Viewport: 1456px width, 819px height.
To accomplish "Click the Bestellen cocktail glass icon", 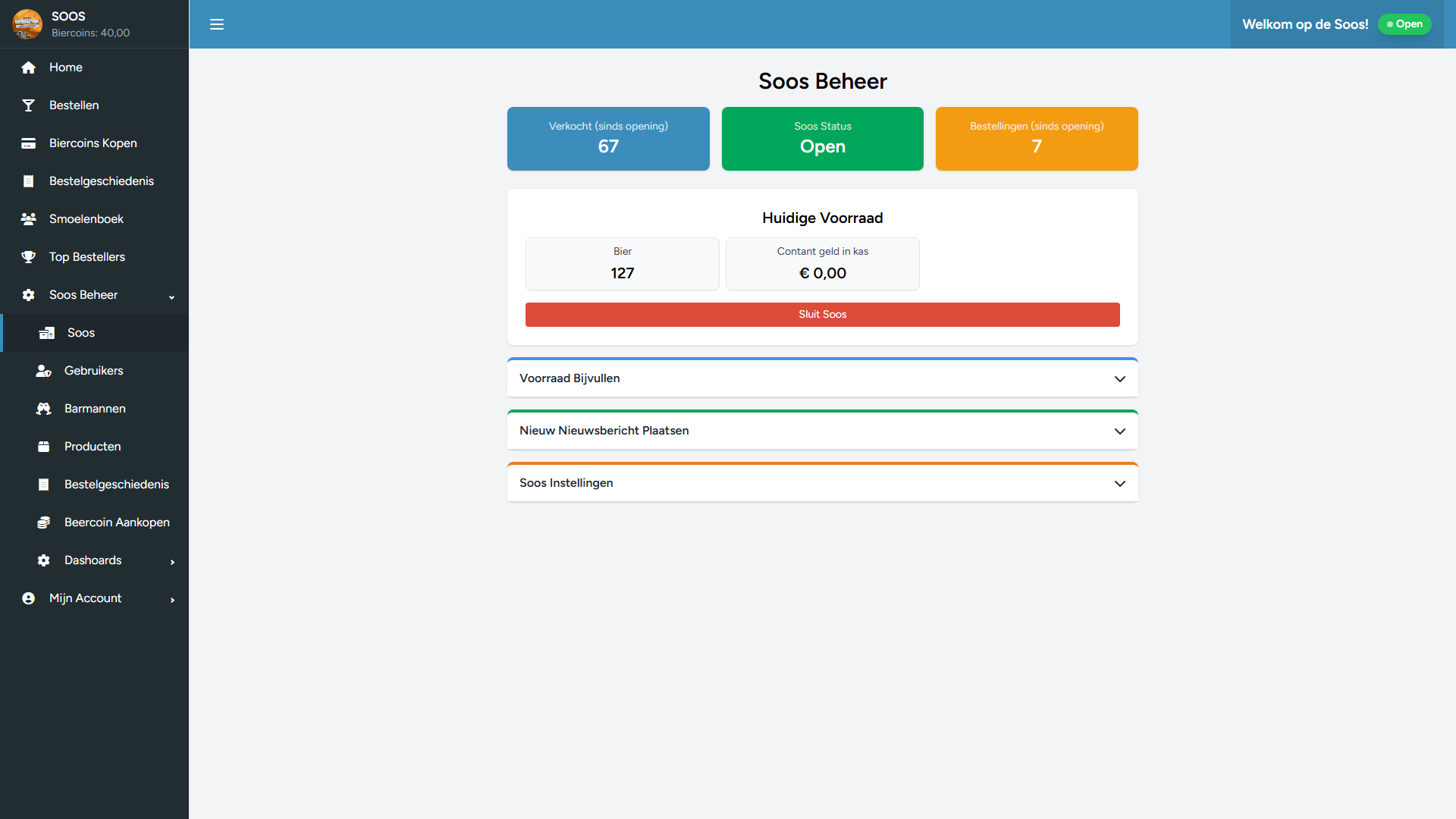I will [29, 105].
